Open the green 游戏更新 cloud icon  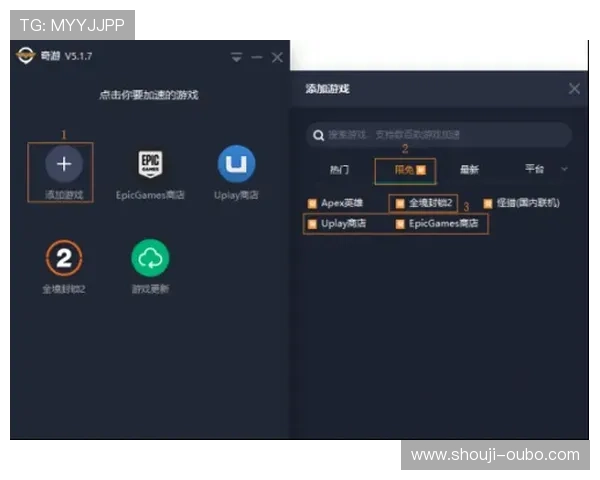click(x=150, y=258)
